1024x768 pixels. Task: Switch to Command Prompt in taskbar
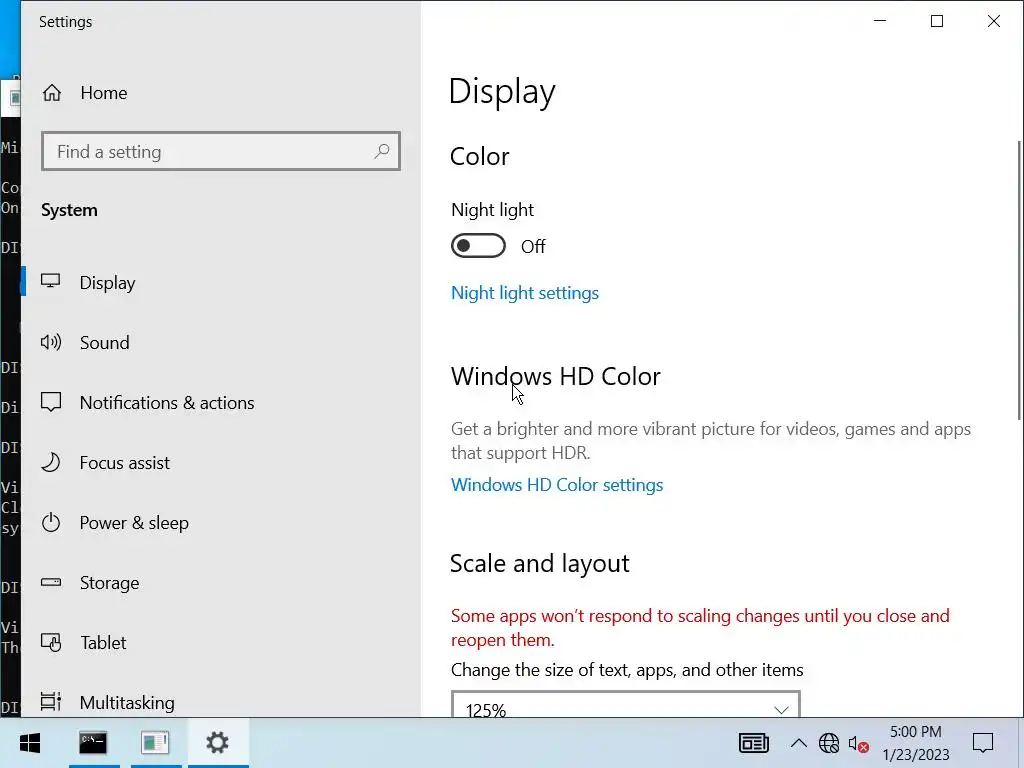pos(93,743)
